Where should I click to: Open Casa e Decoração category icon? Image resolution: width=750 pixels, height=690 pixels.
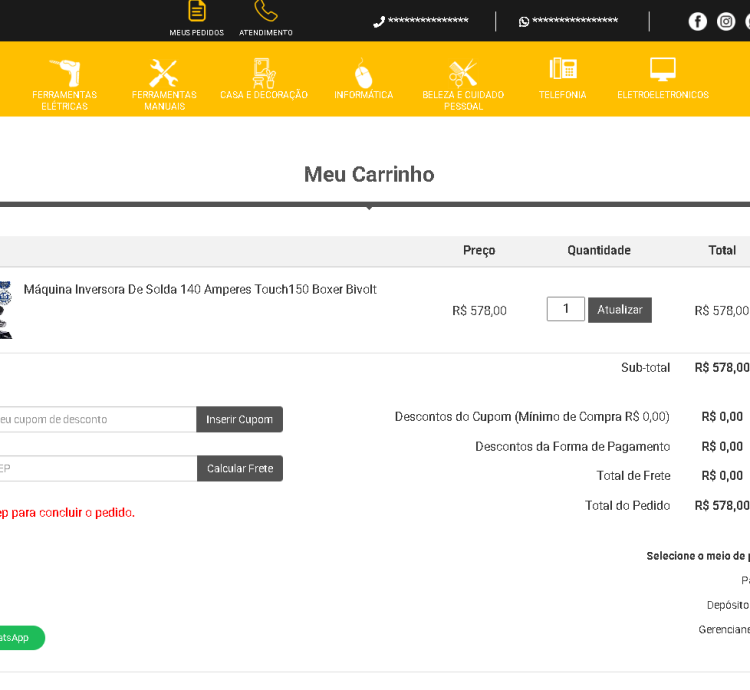click(264, 73)
